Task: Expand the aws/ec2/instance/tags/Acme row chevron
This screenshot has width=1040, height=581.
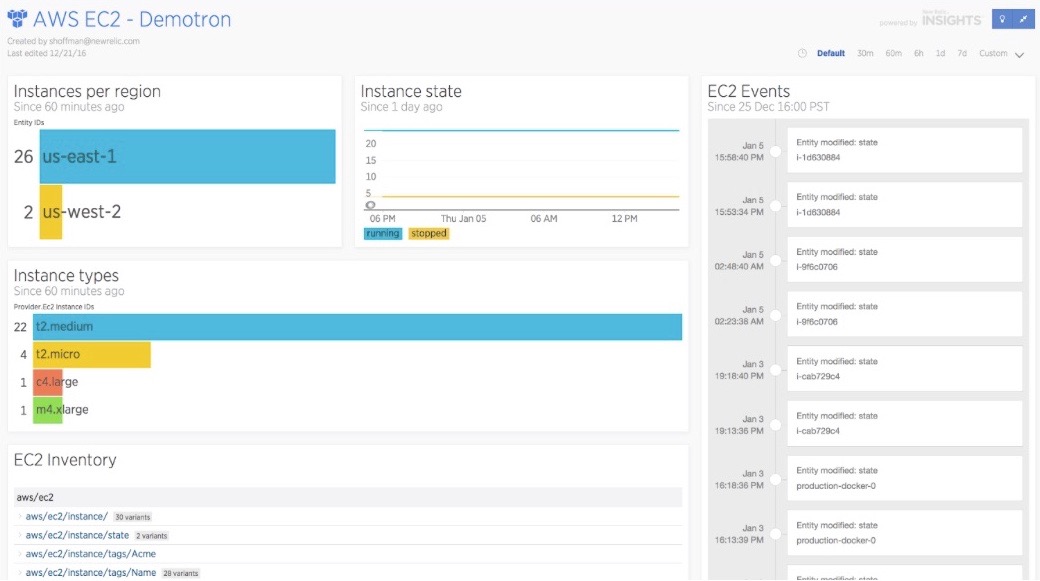Action: (19, 553)
